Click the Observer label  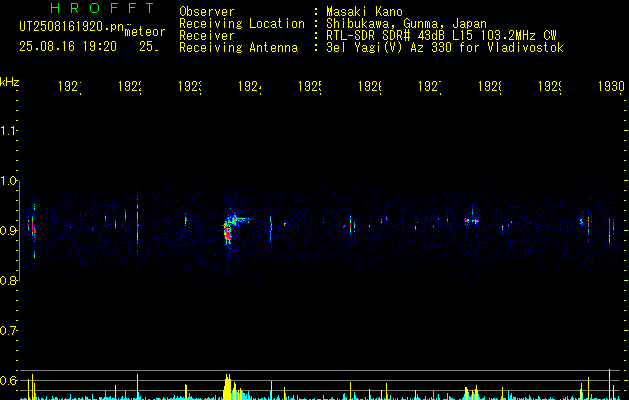[x=207, y=11]
